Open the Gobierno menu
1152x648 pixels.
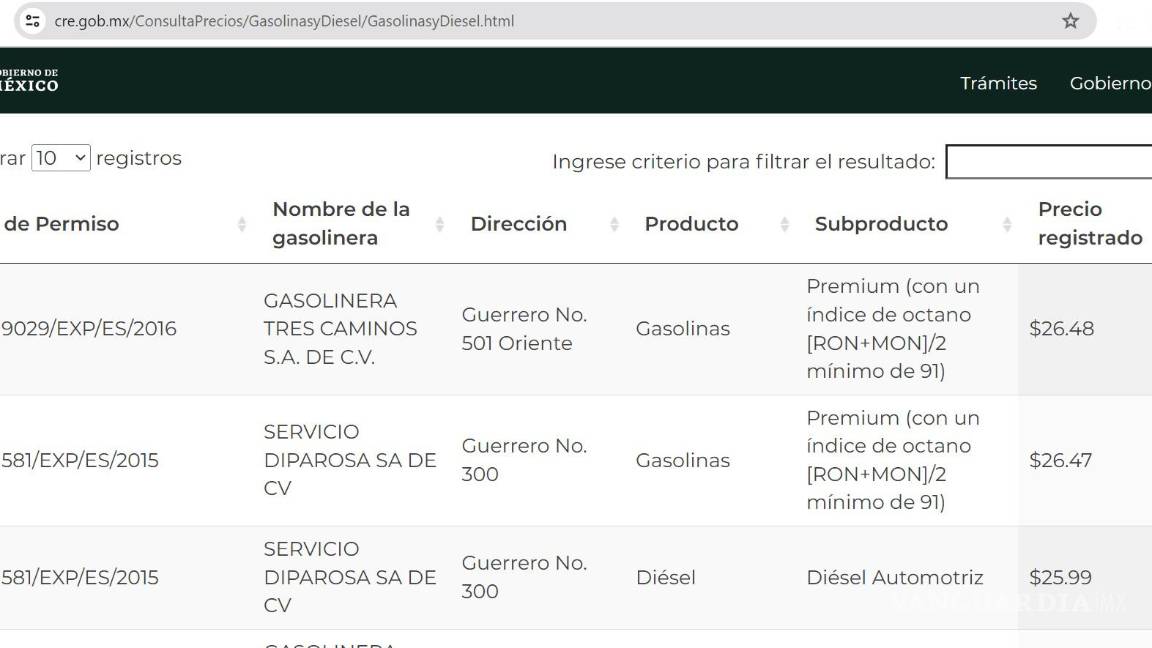pyautogui.click(x=1110, y=83)
